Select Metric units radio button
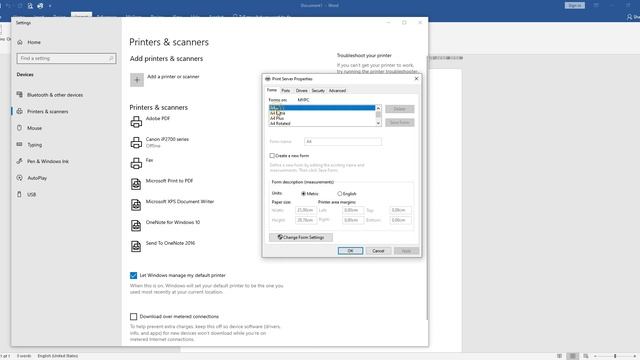 [x=303, y=193]
